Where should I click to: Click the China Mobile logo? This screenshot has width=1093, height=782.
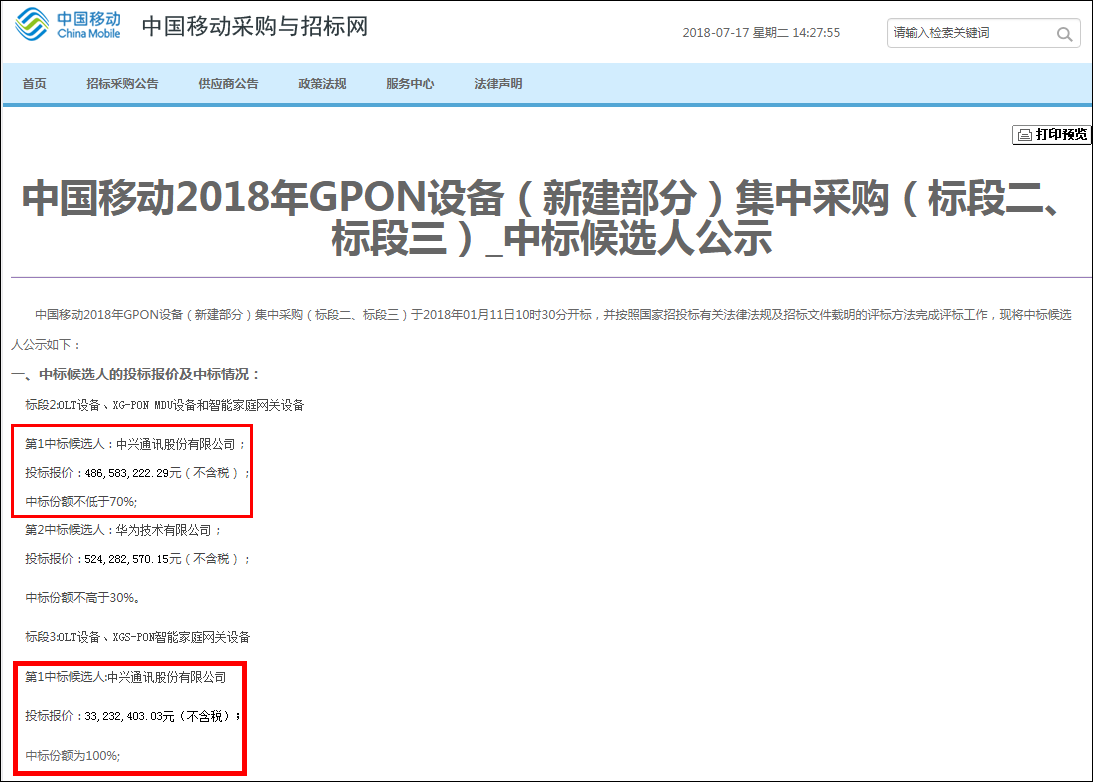pyautogui.click(x=68, y=24)
